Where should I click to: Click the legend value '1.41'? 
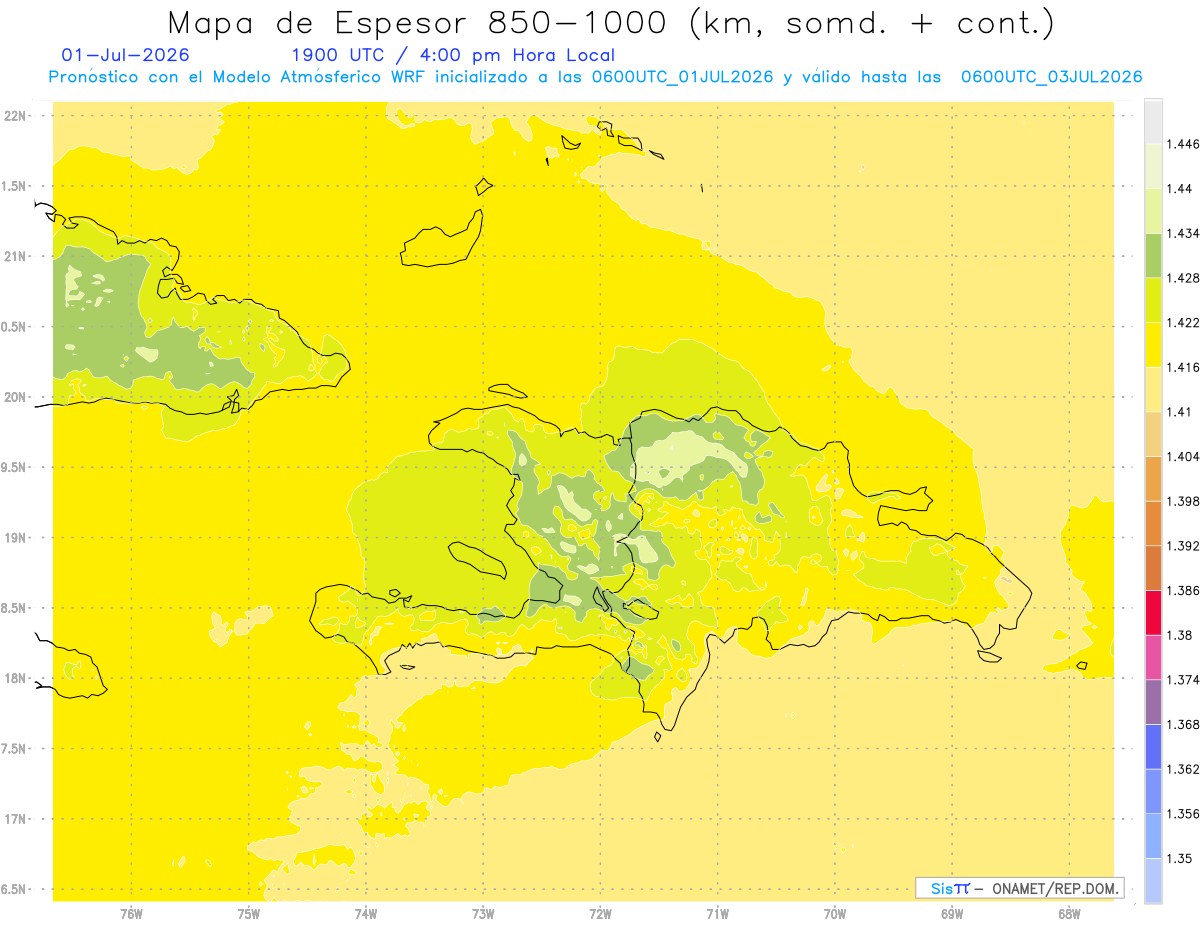pos(1181,411)
